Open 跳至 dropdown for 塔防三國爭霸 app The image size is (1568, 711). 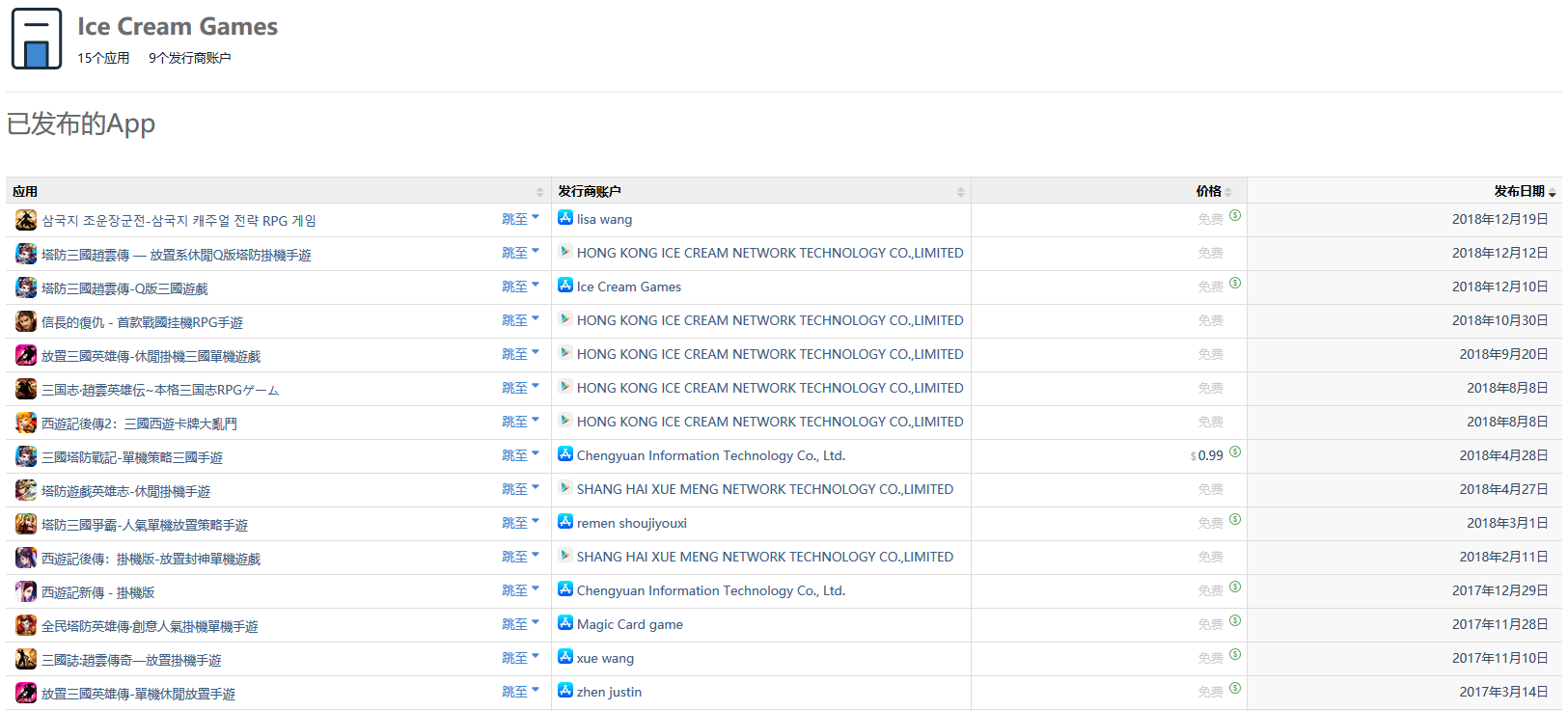pos(520,523)
